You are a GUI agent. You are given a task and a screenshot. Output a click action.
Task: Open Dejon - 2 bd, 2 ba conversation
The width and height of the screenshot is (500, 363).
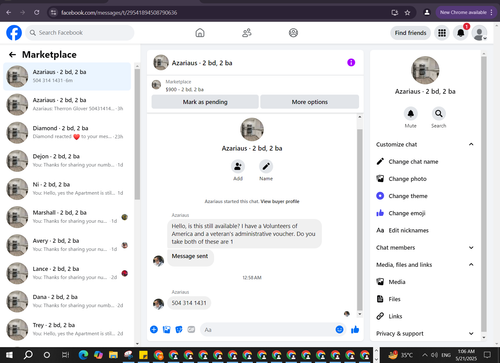pos(67,161)
